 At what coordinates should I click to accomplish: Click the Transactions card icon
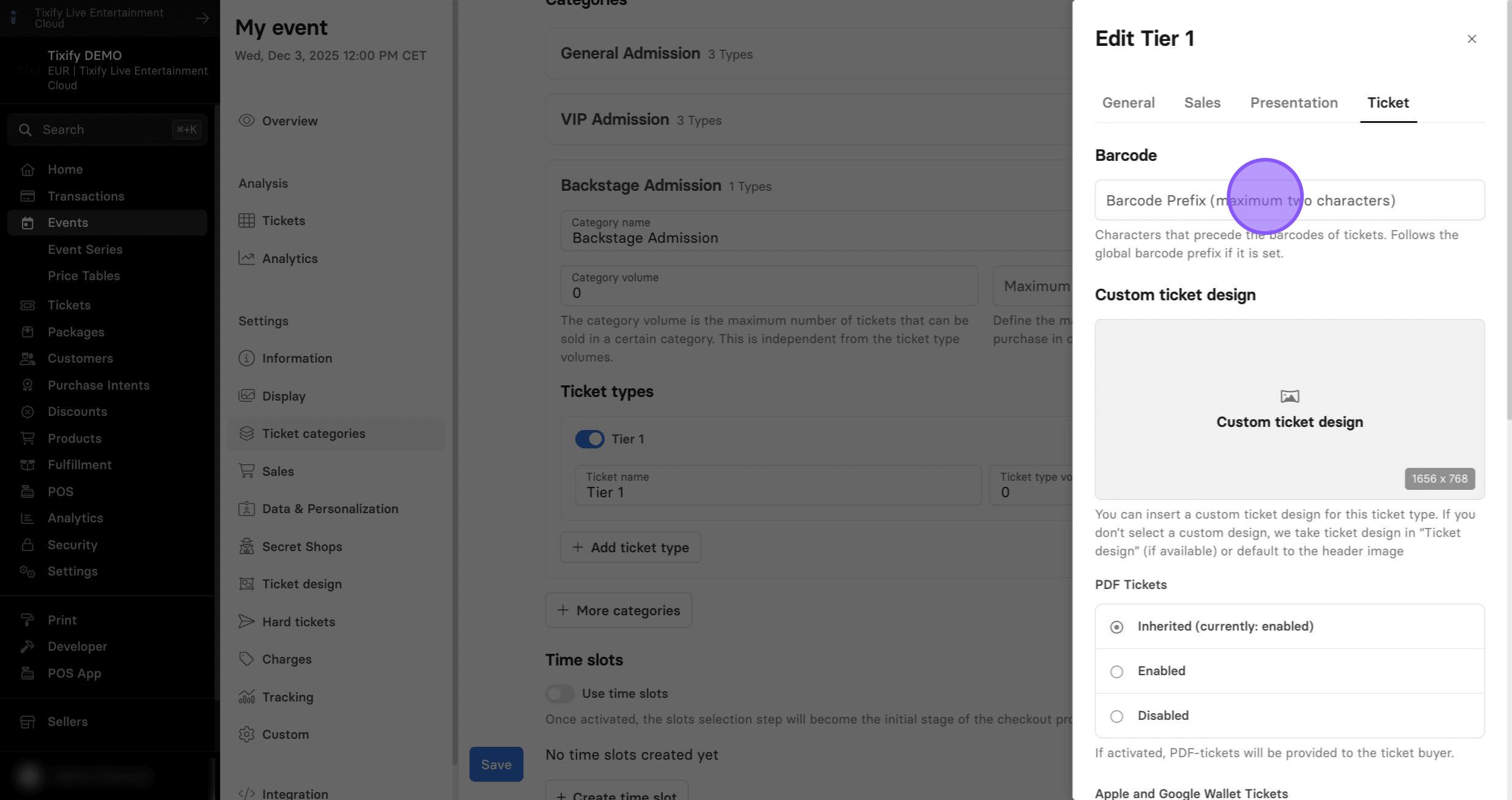coord(27,196)
